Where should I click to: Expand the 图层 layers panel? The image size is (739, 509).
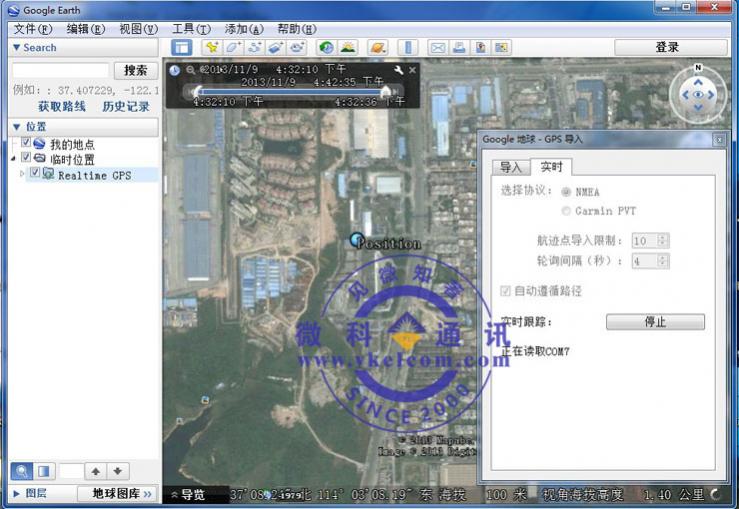16,493
